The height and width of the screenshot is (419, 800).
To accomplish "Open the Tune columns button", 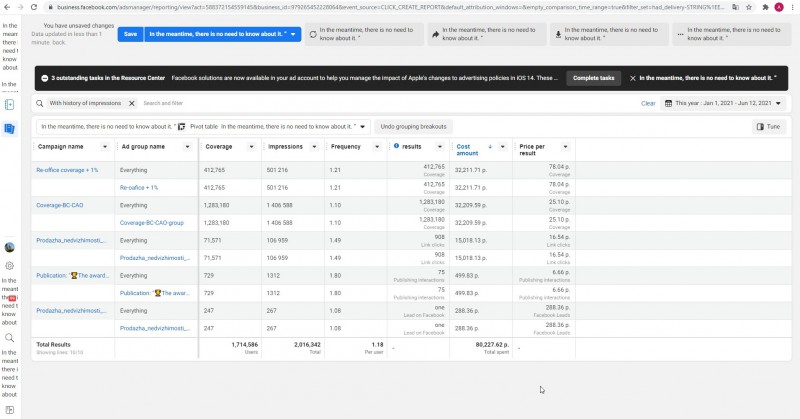I will [x=769, y=127].
